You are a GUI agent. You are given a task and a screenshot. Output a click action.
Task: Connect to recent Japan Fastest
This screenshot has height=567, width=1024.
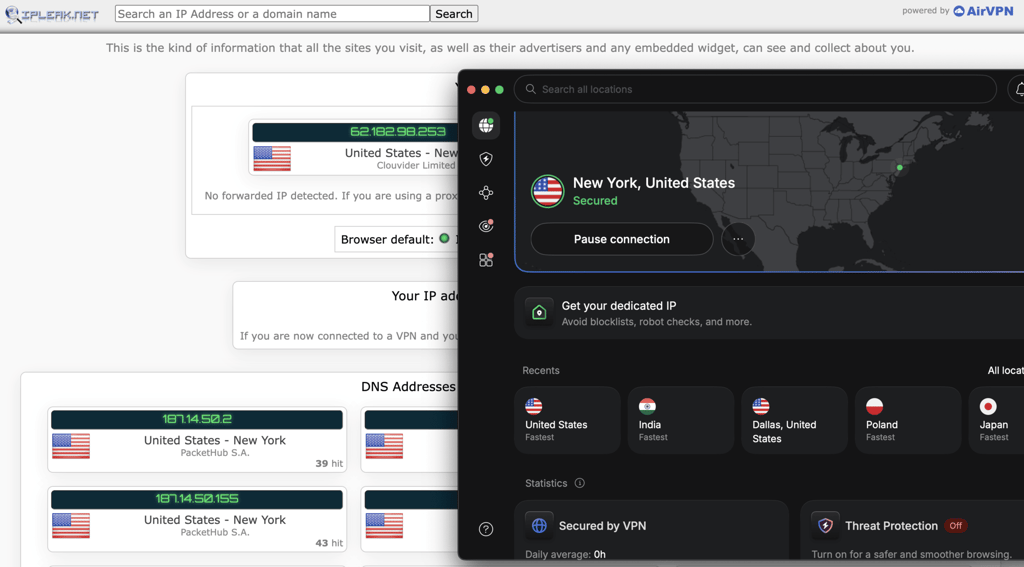(x=997, y=420)
